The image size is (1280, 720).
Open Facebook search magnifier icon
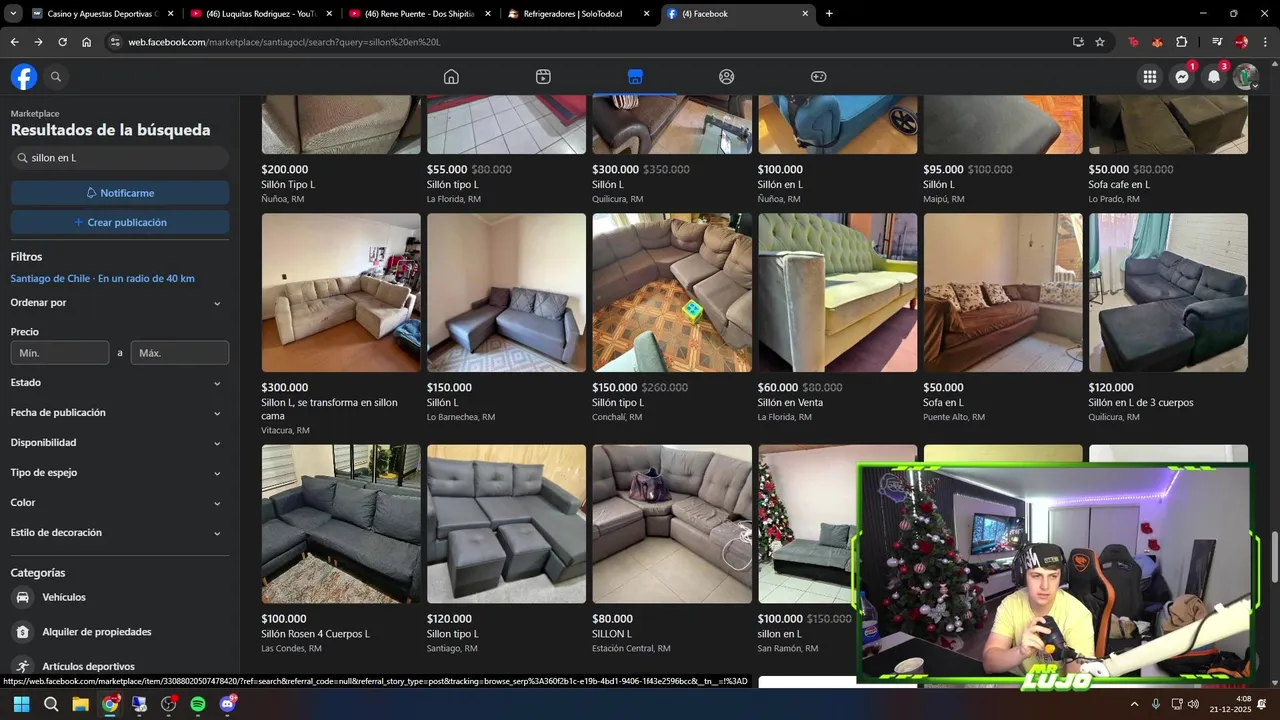(x=56, y=77)
